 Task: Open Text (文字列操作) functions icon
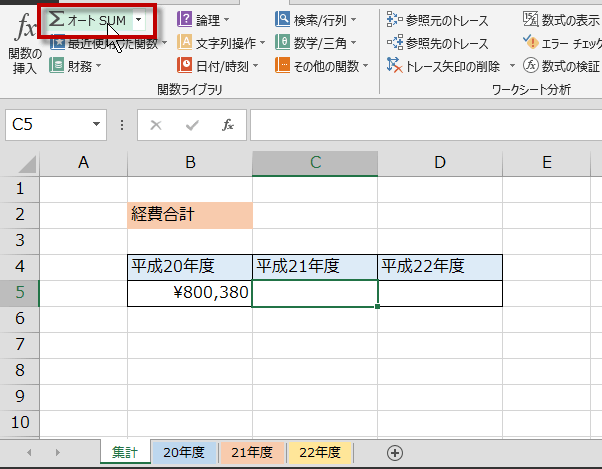pos(184,43)
